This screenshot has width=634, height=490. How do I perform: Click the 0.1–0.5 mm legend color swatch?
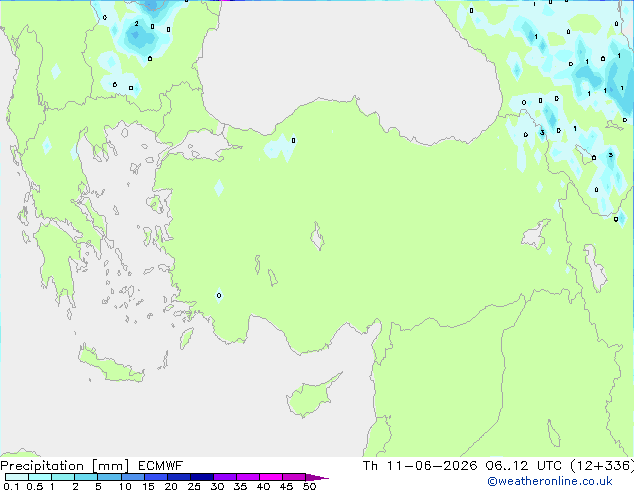pos(17,477)
